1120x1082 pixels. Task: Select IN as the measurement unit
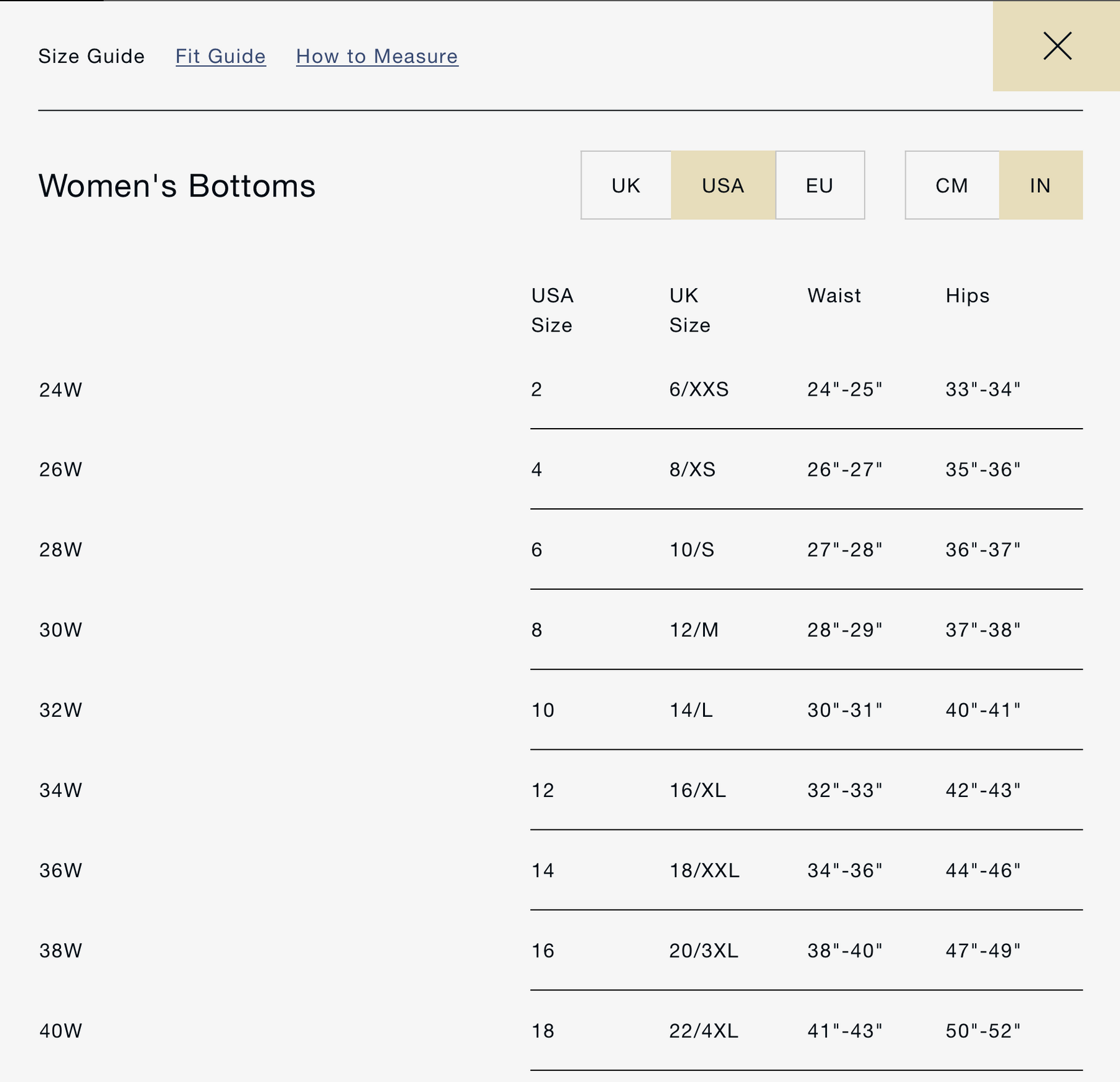1040,185
